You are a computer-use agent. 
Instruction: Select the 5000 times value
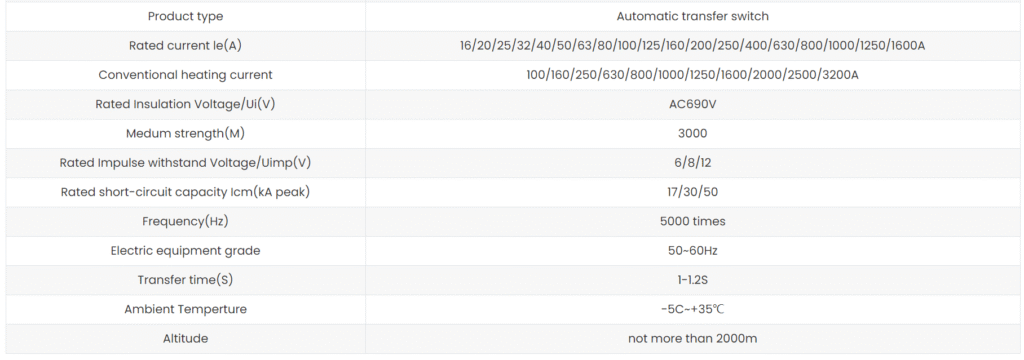click(x=692, y=221)
